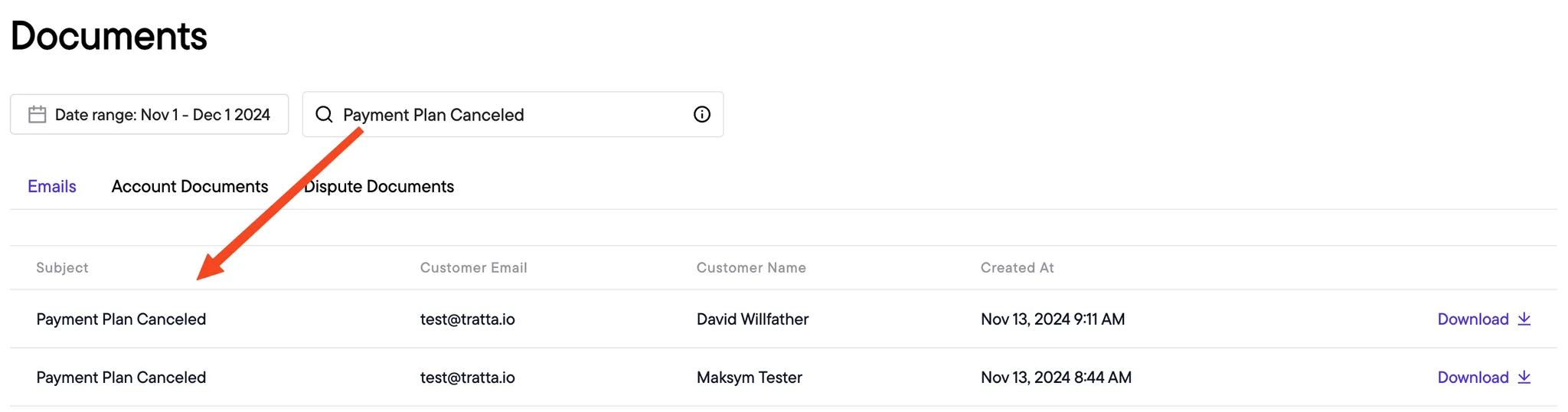Switch to the Emails tab

[x=52, y=186]
